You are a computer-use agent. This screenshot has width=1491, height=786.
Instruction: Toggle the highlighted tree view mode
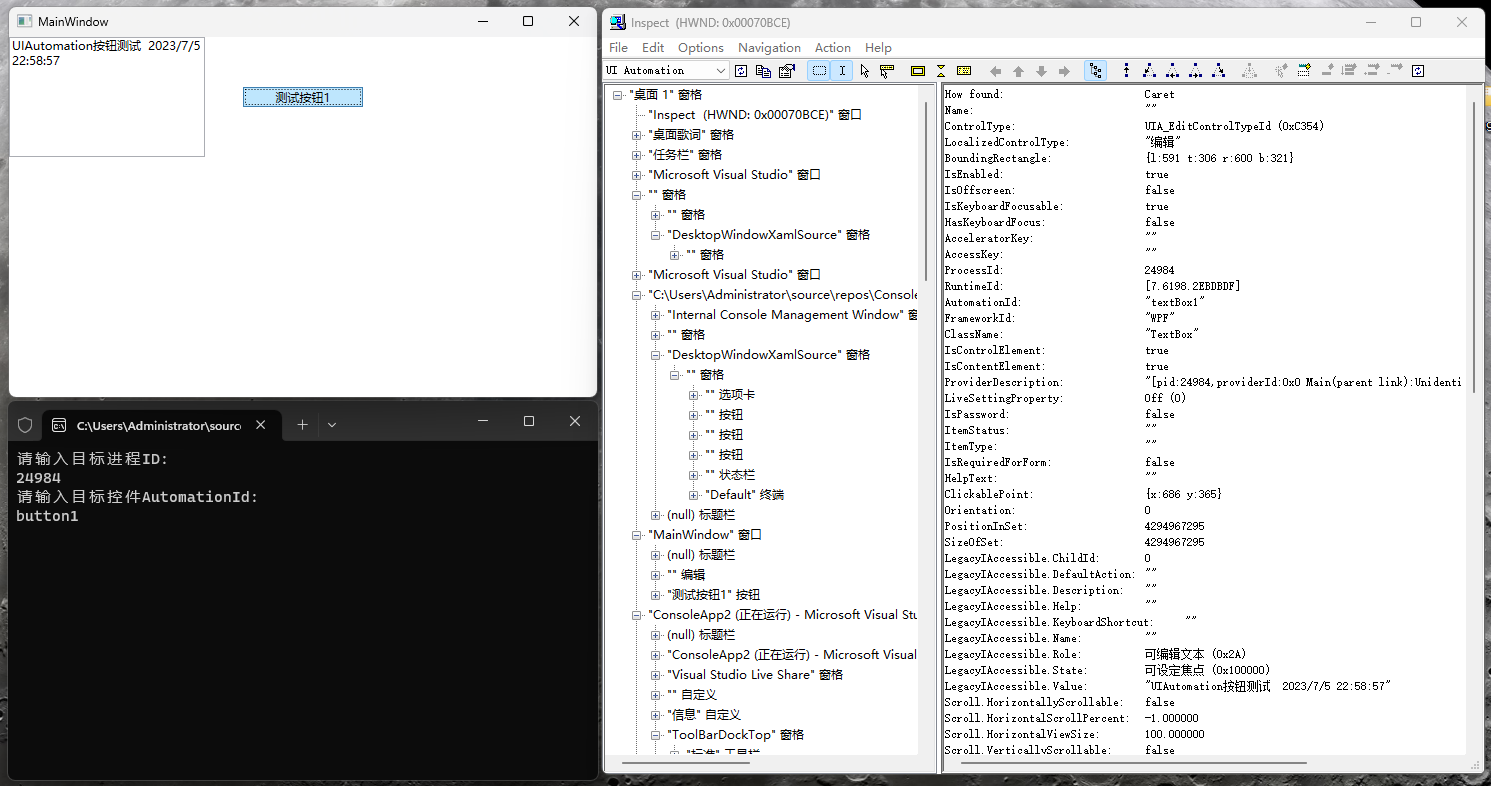point(1095,70)
